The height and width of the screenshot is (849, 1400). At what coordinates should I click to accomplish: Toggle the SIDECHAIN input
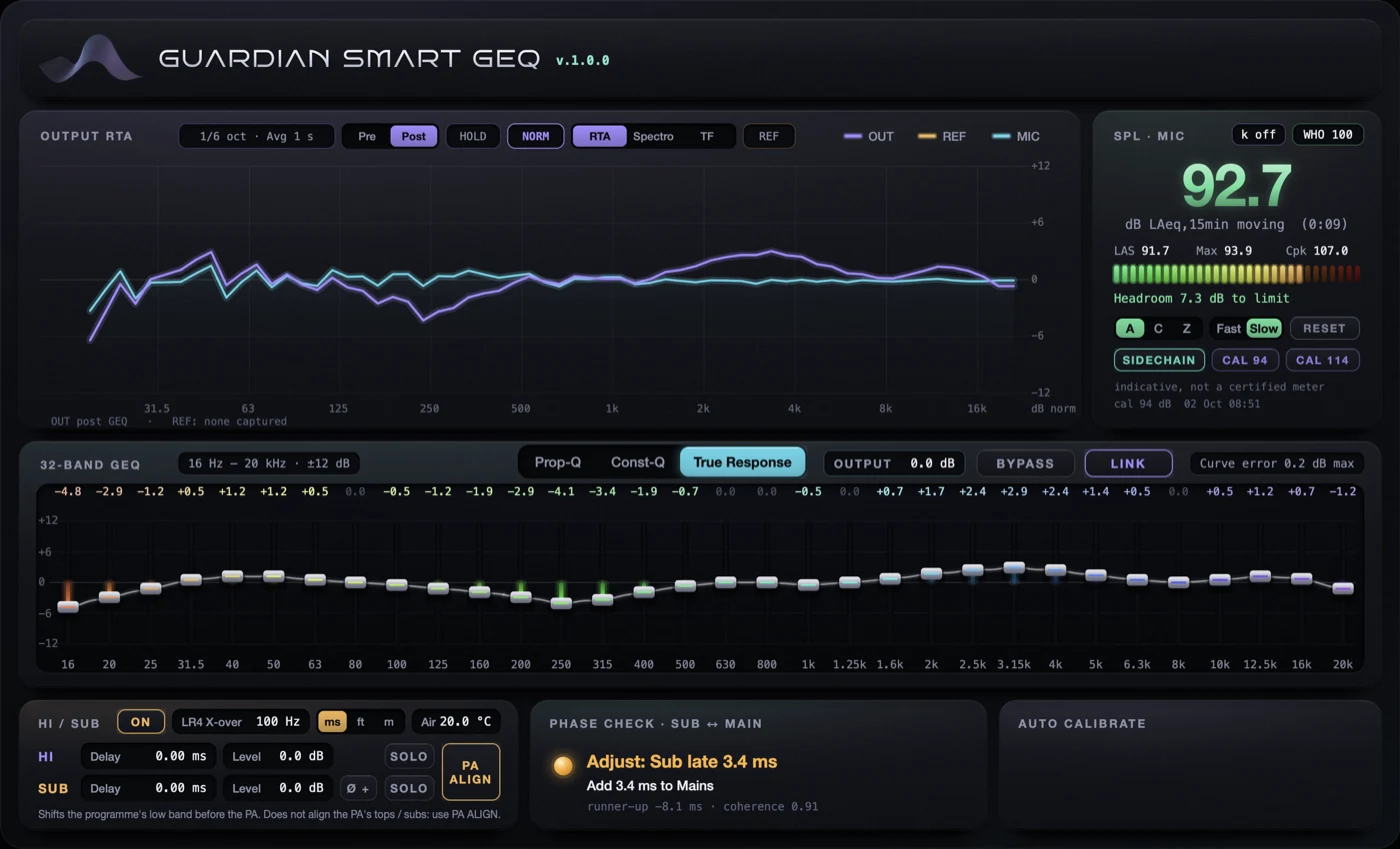1159,360
